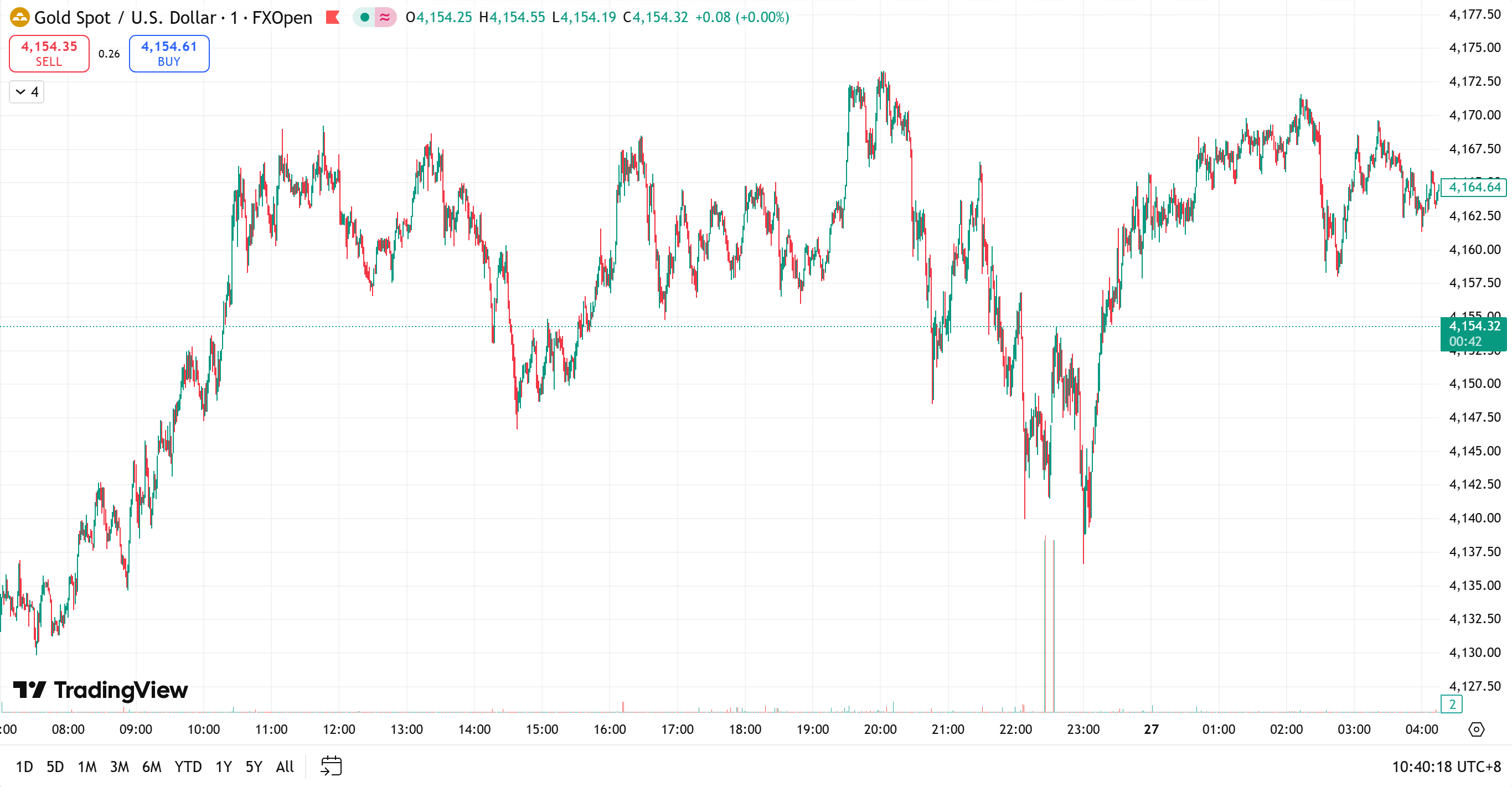Viewport: 1512px width, 787px height.
Task: Select the All range button
Action: [284, 767]
